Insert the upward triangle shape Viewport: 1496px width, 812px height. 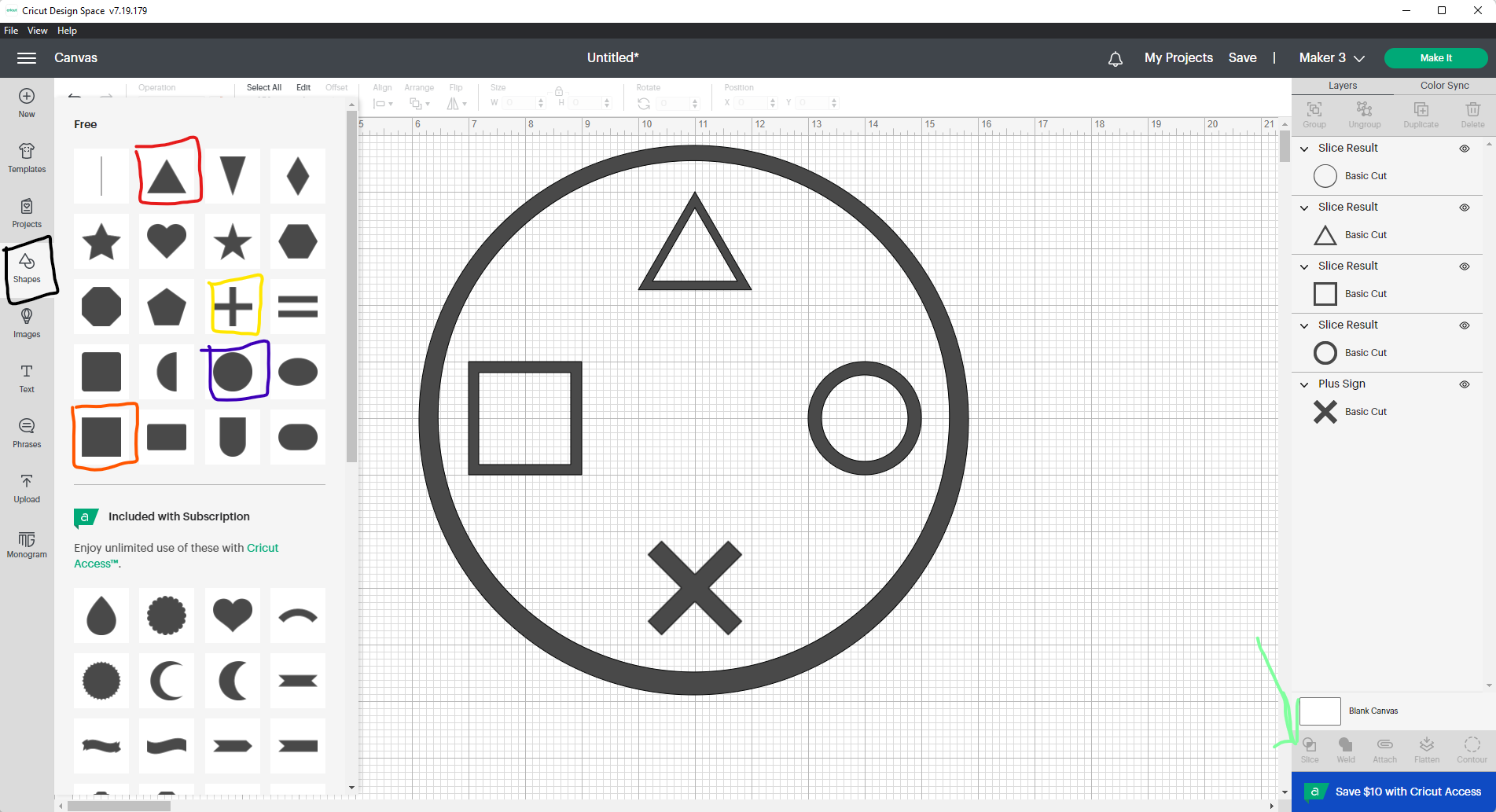tap(167, 175)
